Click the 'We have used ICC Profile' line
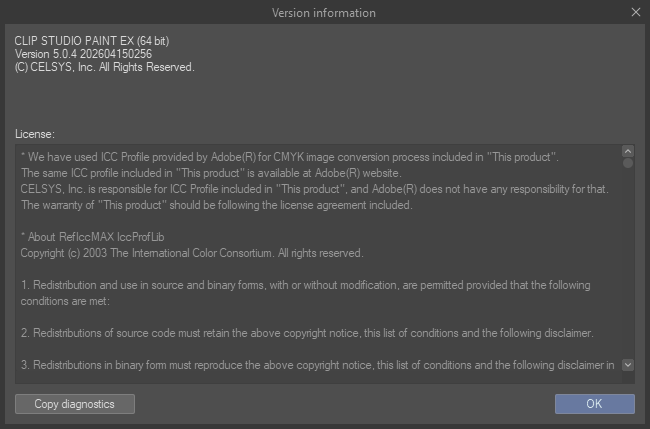This screenshot has height=429, width=650. pyautogui.click(x=290, y=158)
